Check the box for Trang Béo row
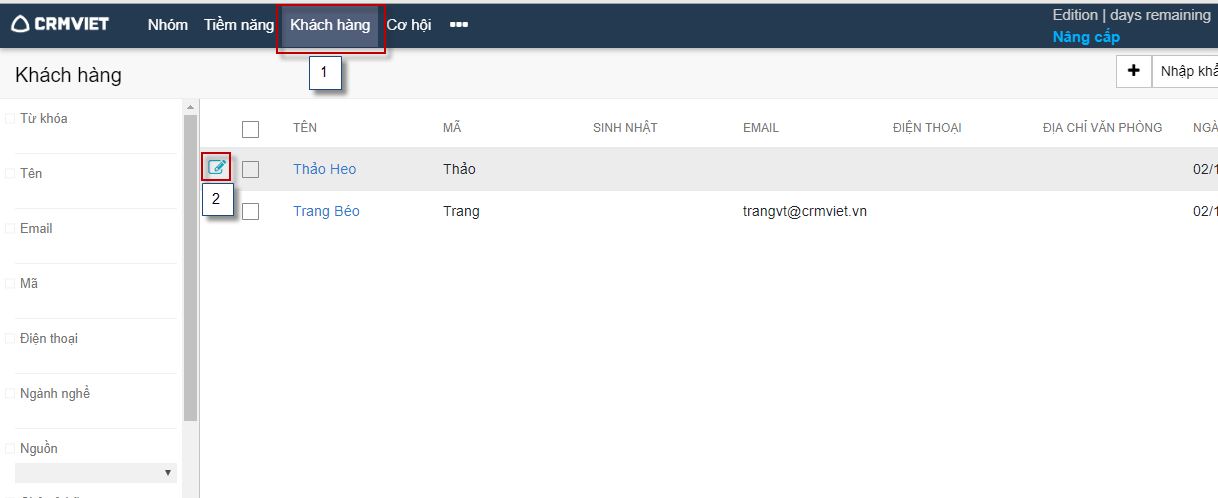1218x498 pixels. click(x=250, y=212)
